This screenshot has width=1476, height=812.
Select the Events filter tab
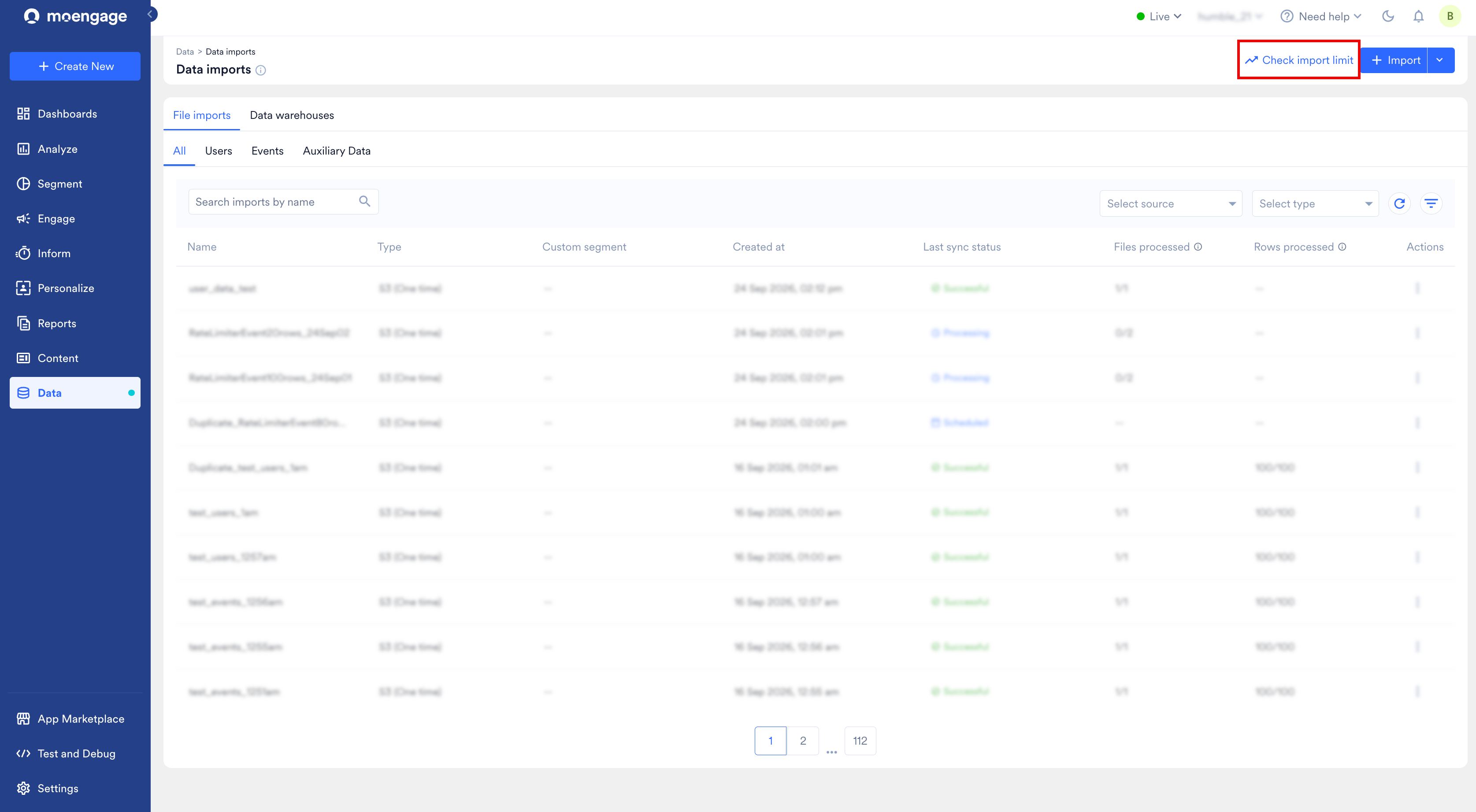[267, 151]
